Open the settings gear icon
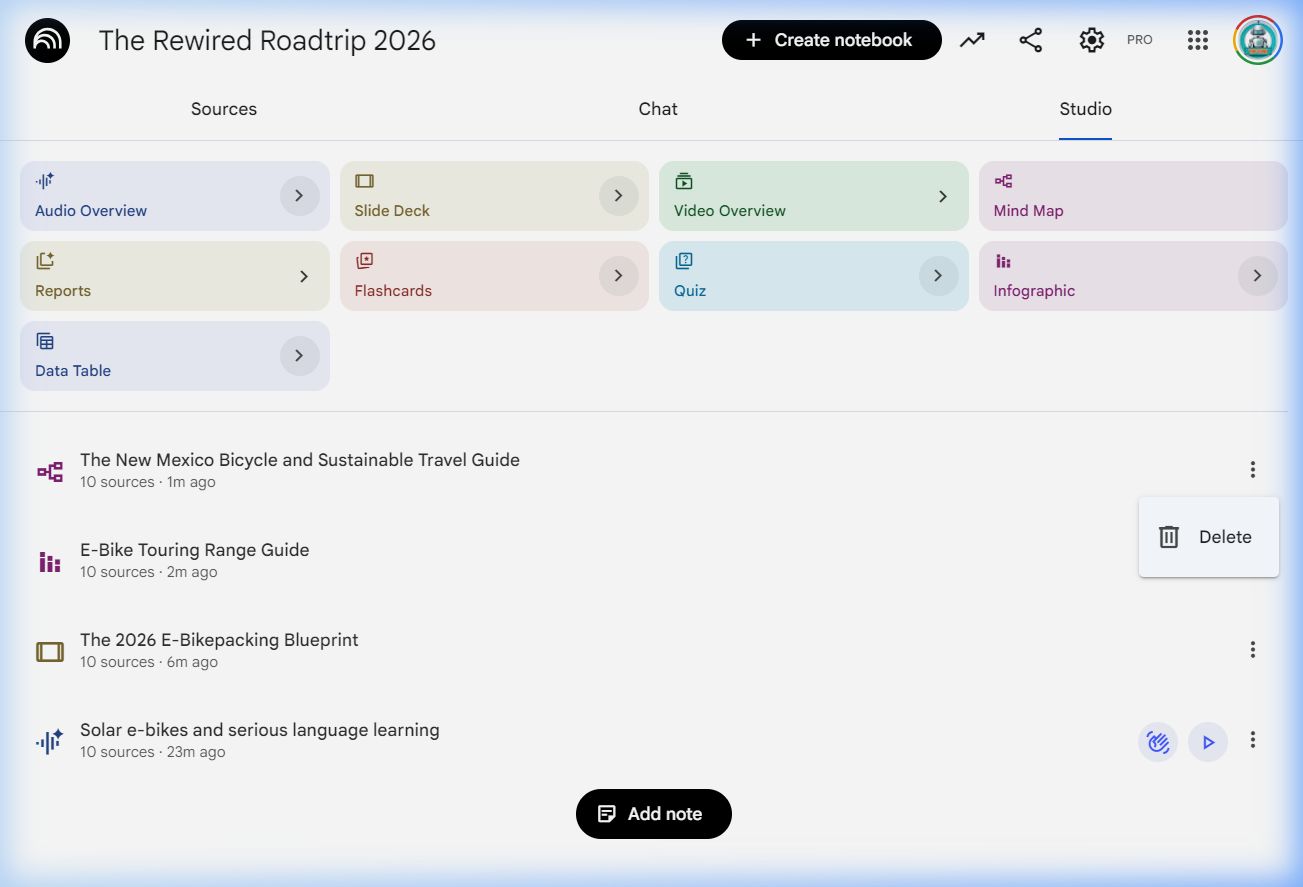 pyautogui.click(x=1091, y=40)
